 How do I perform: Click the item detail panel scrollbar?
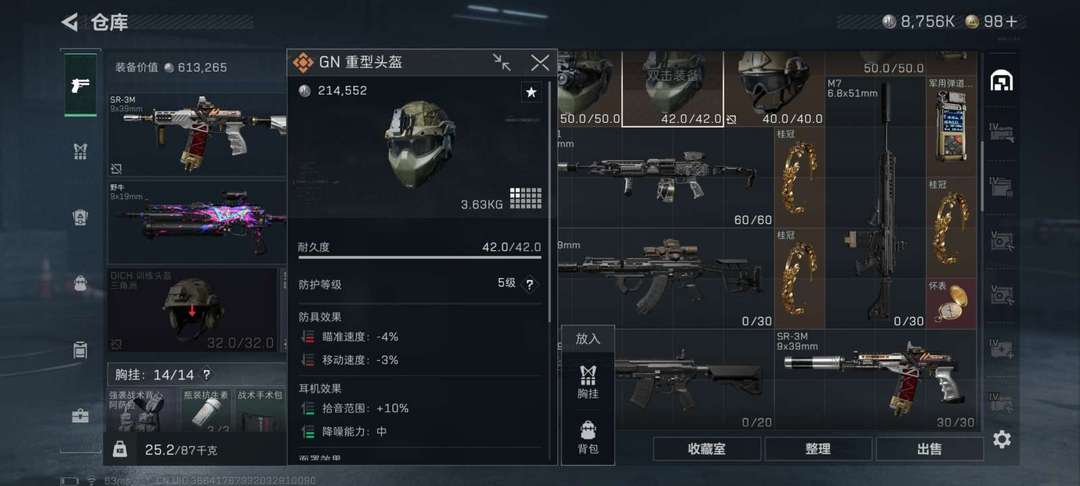click(x=550, y=203)
